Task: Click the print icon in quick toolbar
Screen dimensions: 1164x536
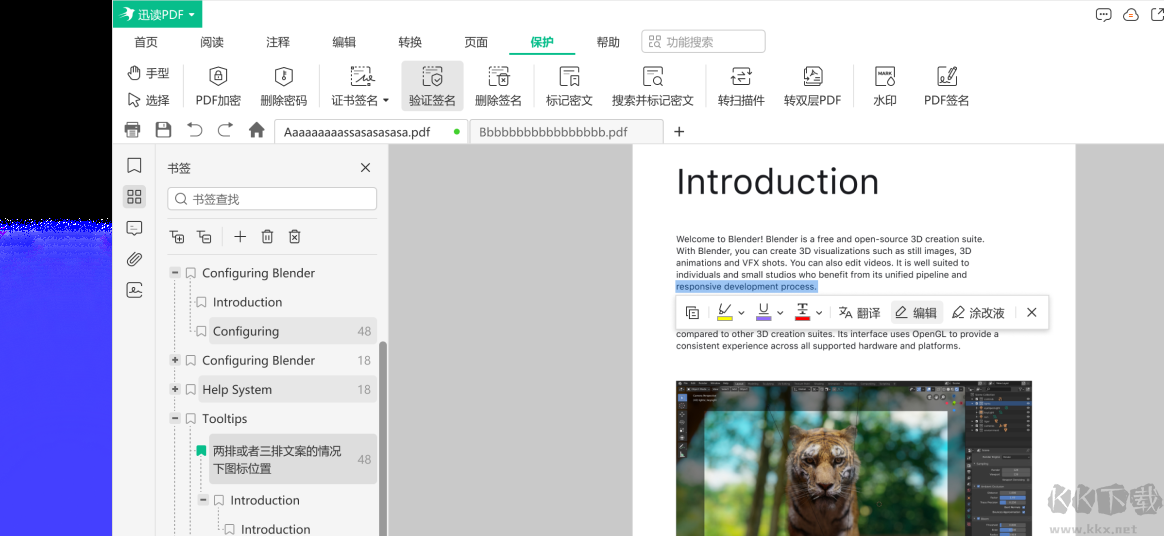Action: point(132,130)
